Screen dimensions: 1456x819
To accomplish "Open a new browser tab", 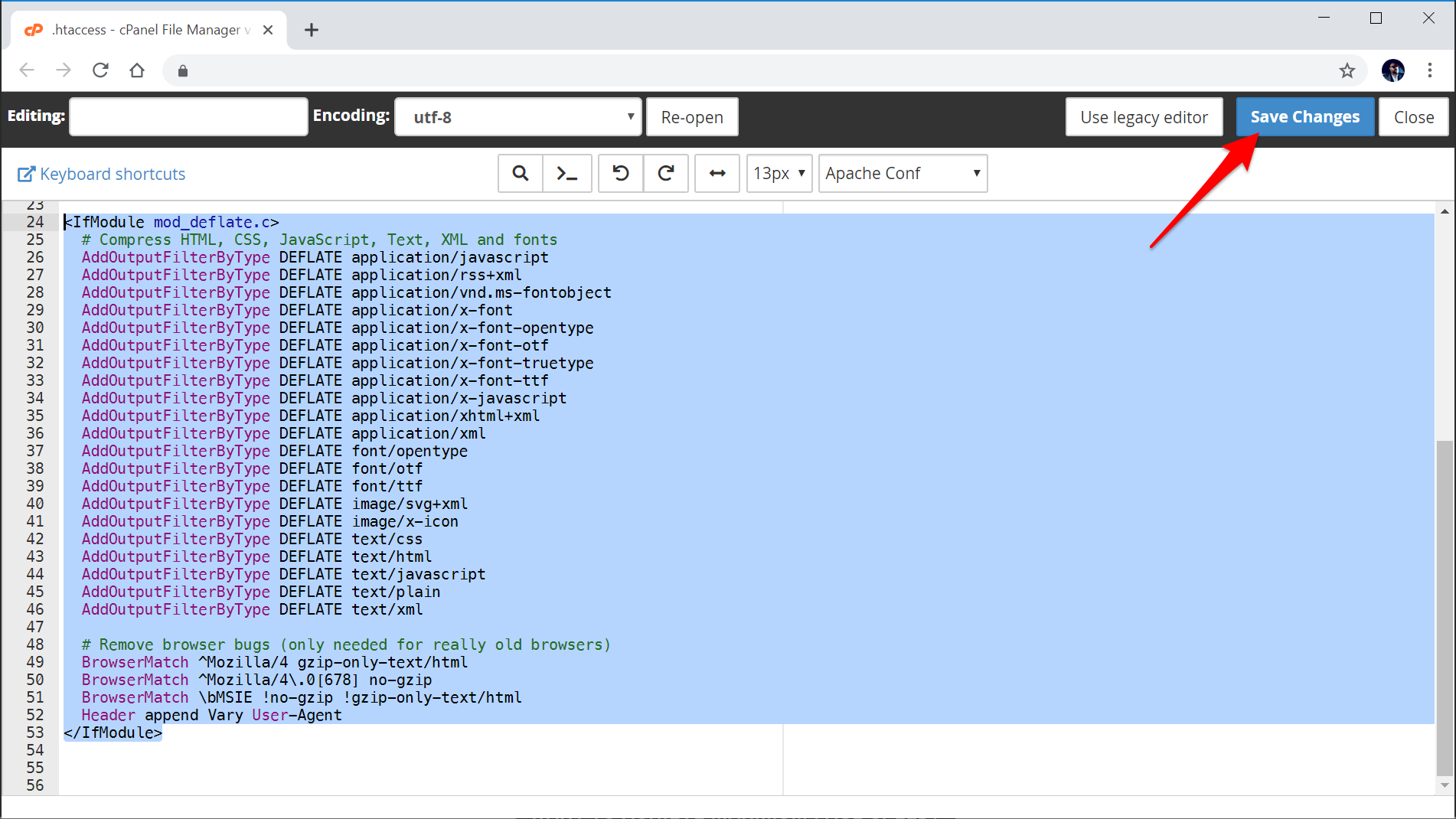I will tap(311, 30).
